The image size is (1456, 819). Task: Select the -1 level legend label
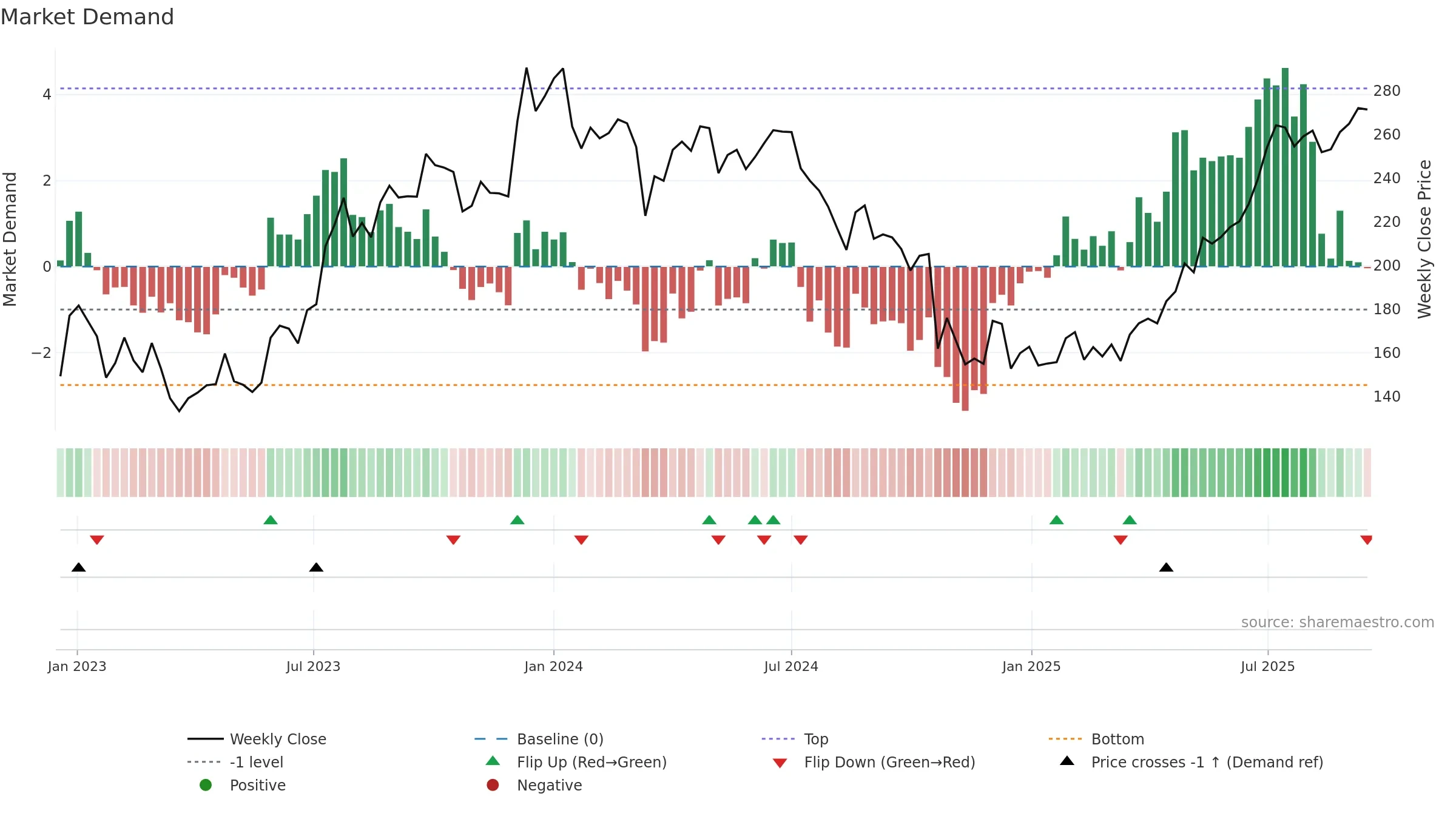(257, 762)
